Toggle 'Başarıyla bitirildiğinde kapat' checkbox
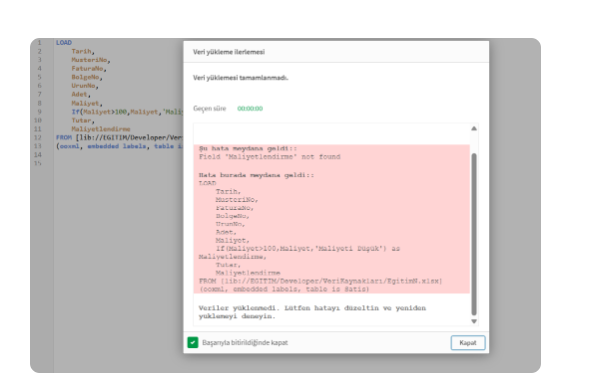This screenshot has height=383, width=601. click(x=193, y=342)
